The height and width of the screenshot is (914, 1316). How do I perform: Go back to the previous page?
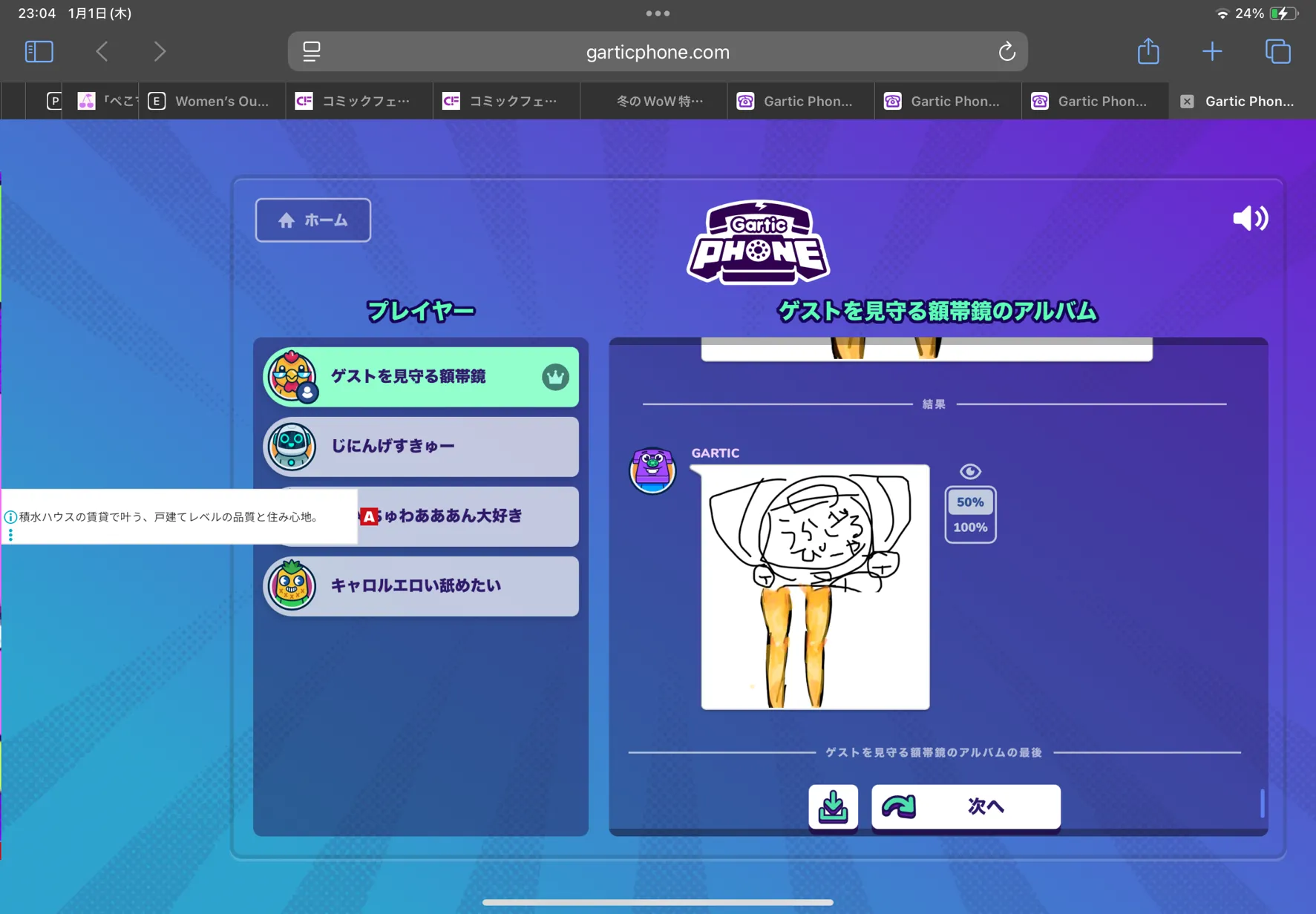[102, 51]
